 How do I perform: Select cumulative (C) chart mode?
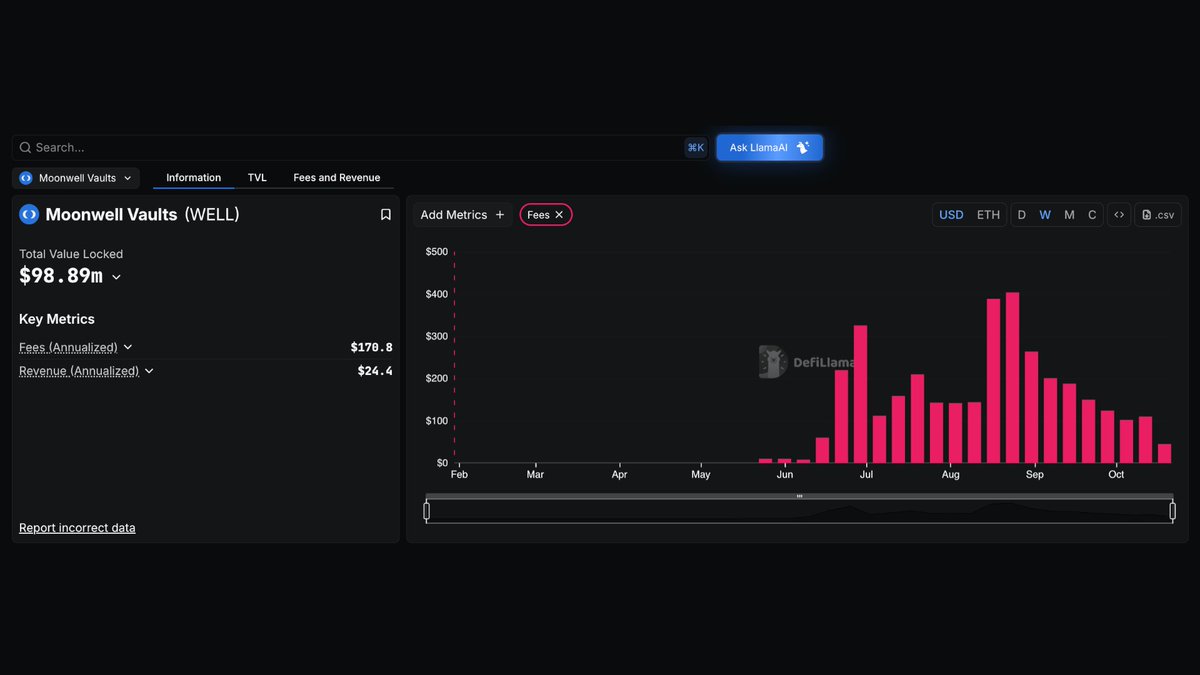point(1092,215)
